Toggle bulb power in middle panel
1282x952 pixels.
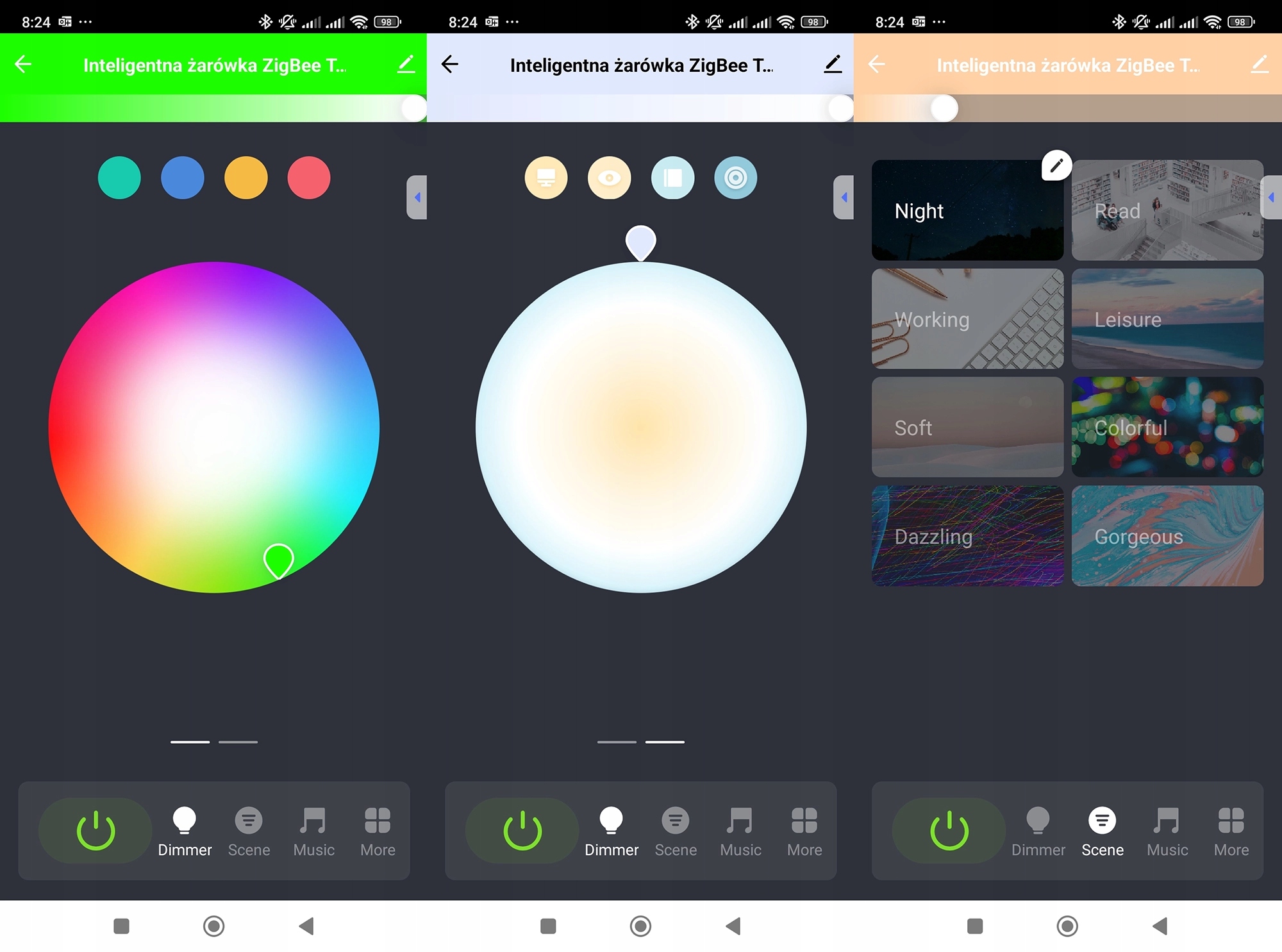522,830
